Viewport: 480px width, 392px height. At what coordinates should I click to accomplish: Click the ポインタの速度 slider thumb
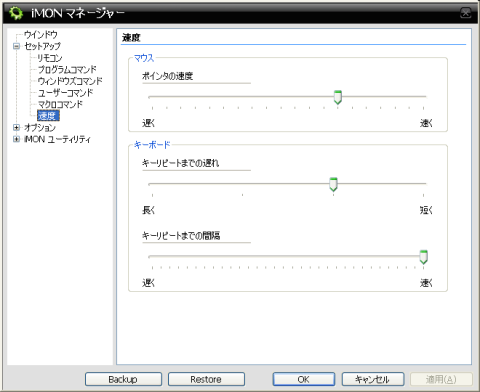338,97
